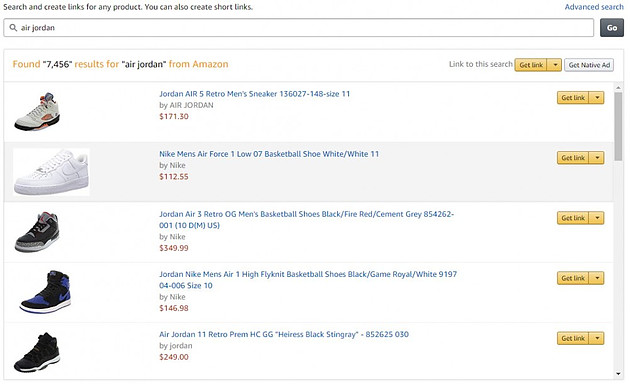The image size is (630, 384).
Task: Click the results list scrollbar thumb
Action: [618, 127]
